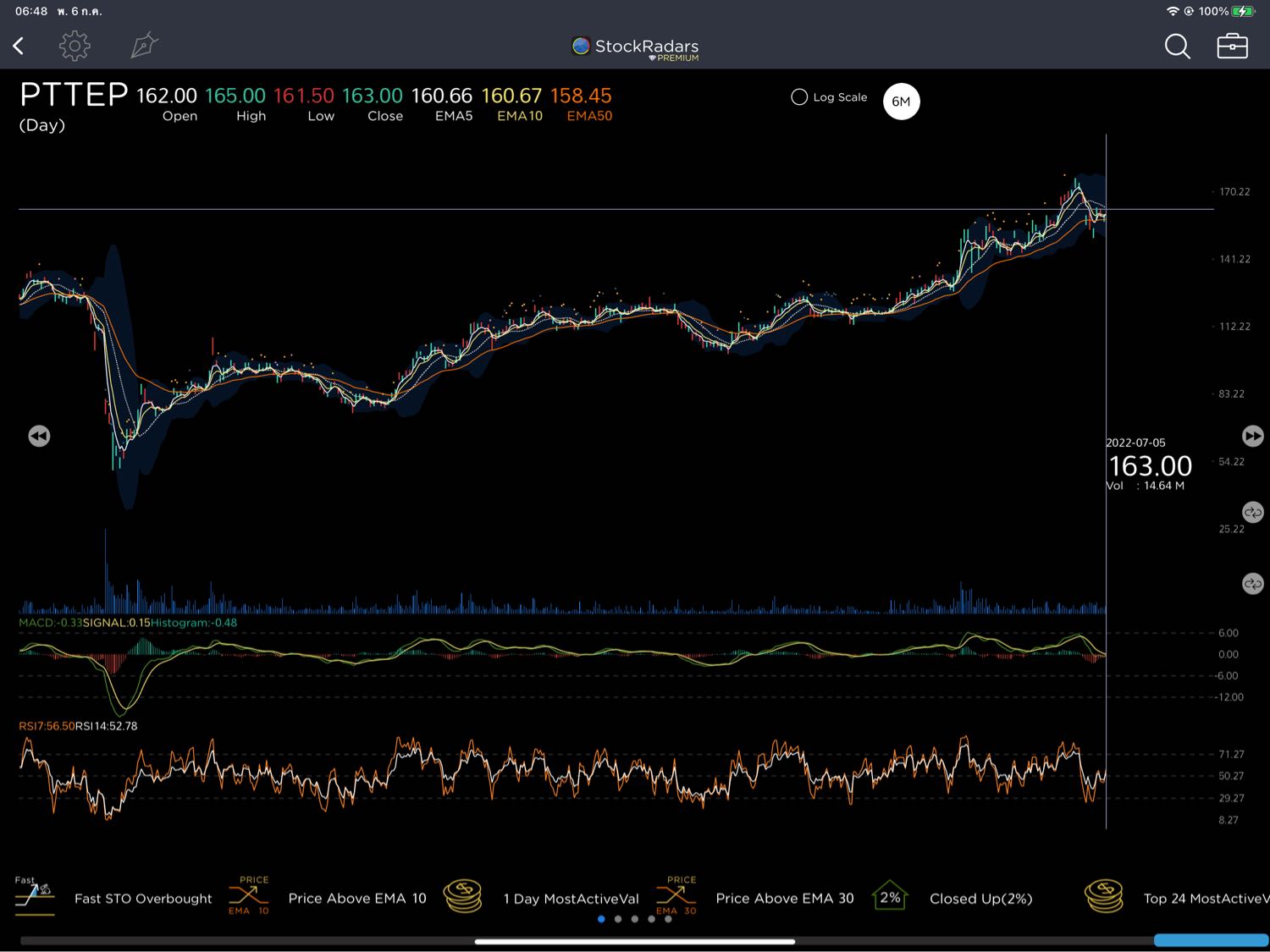This screenshot has height=952, width=1270.
Task: Open the briefcase portfolio icon
Action: (1232, 46)
